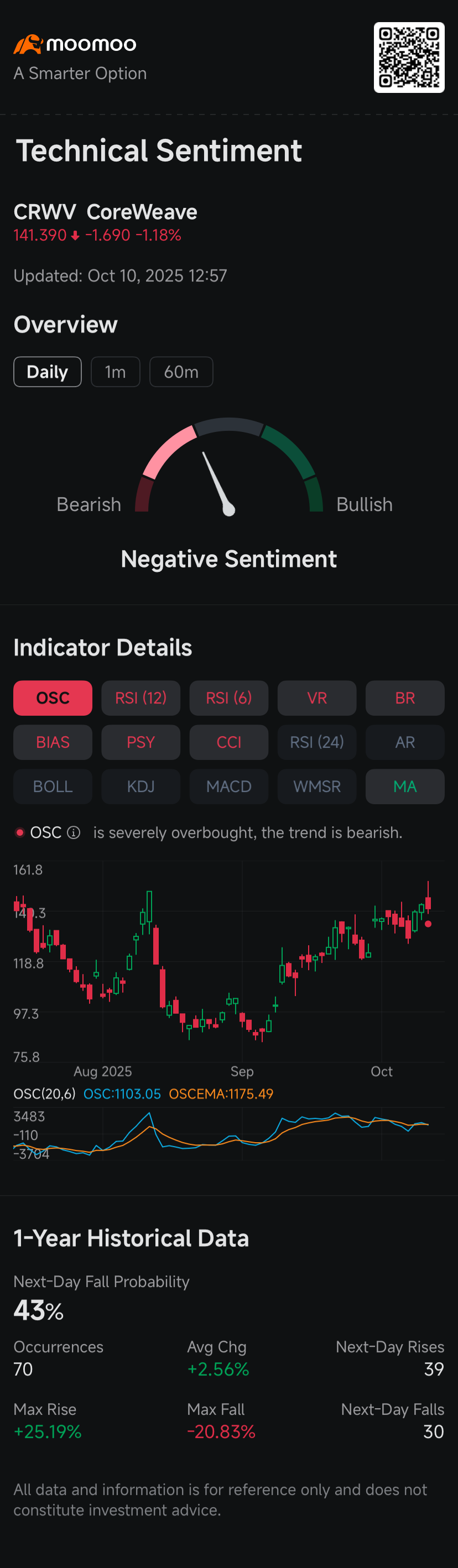
Task: Switch to the 1m timeframe
Action: click(115, 371)
